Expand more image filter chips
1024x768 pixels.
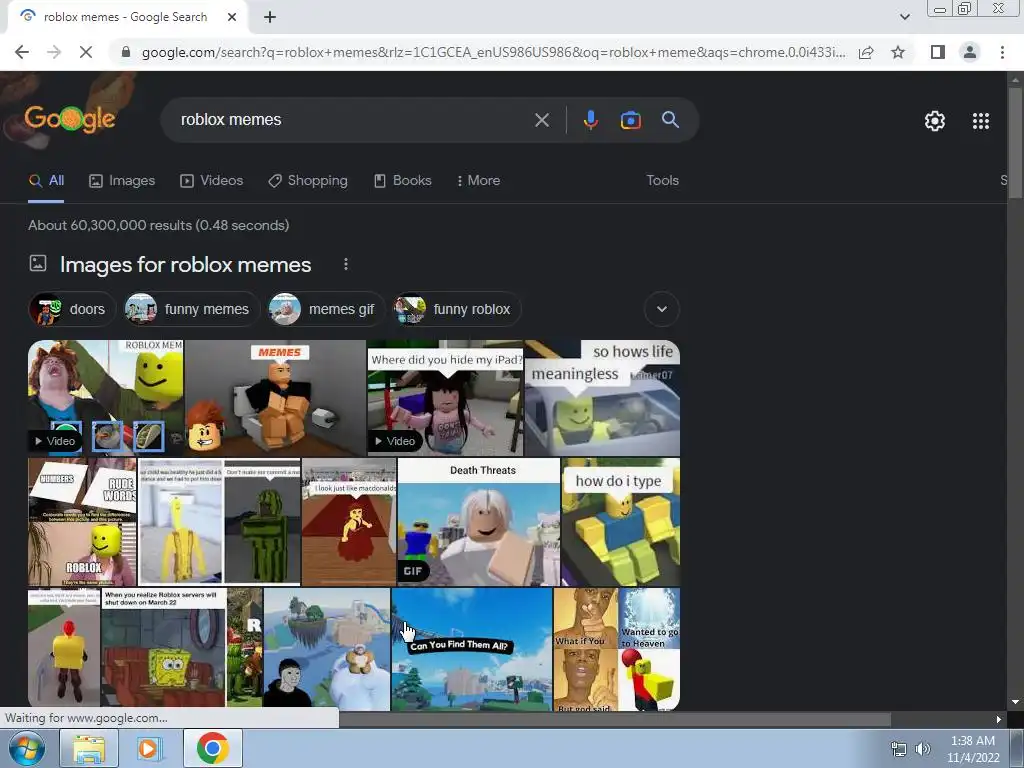[x=662, y=310]
